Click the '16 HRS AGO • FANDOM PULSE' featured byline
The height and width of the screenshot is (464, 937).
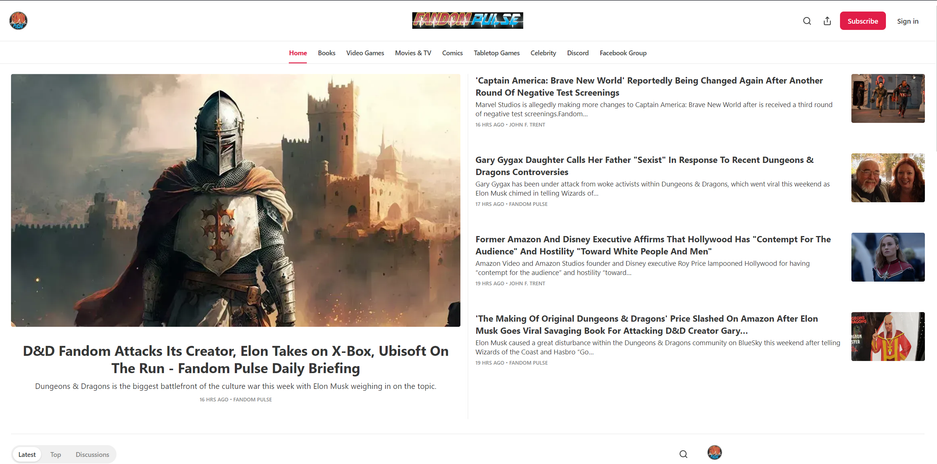click(235, 399)
